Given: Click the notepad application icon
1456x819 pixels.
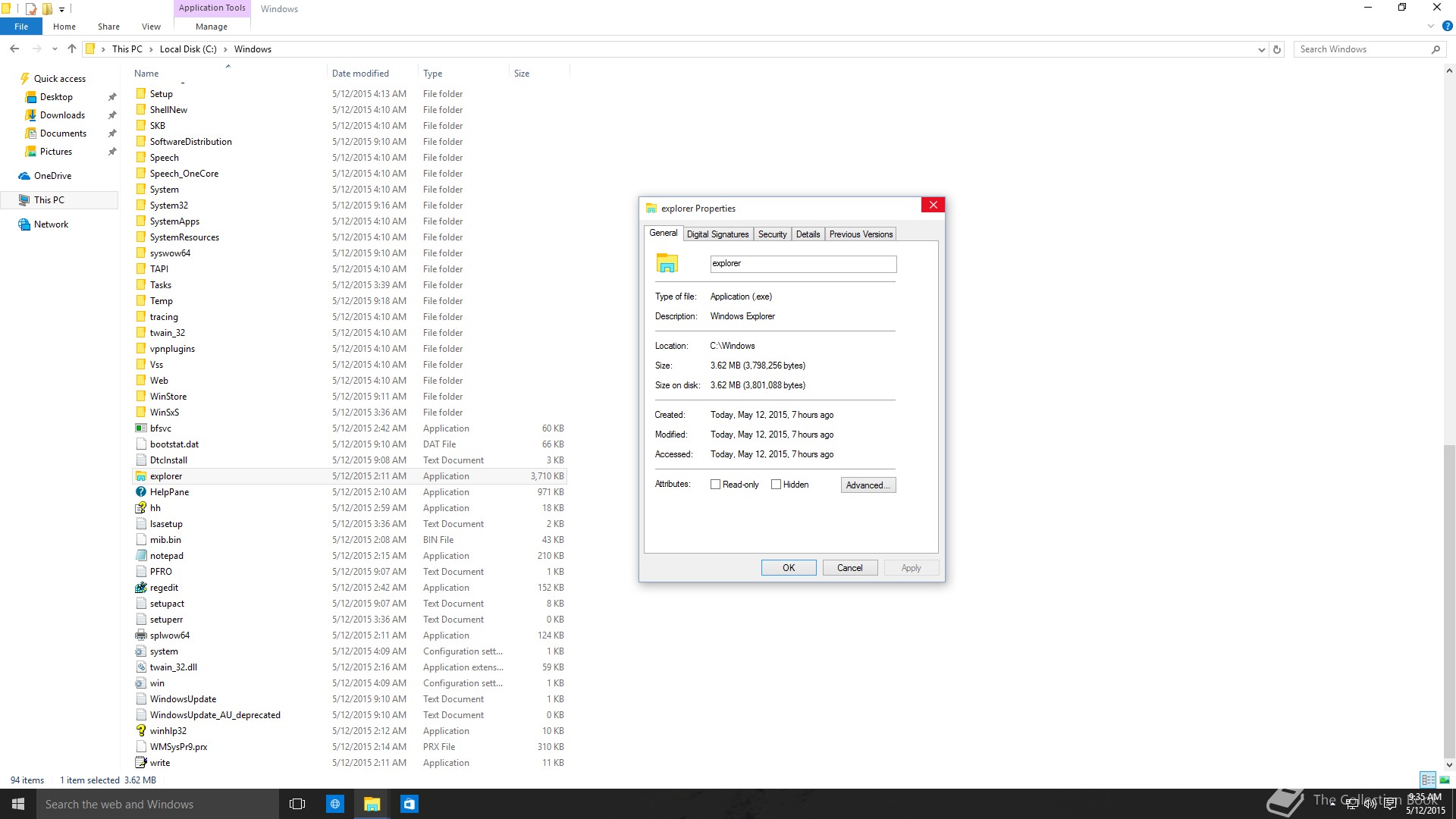Looking at the screenshot, I should [140, 556].
